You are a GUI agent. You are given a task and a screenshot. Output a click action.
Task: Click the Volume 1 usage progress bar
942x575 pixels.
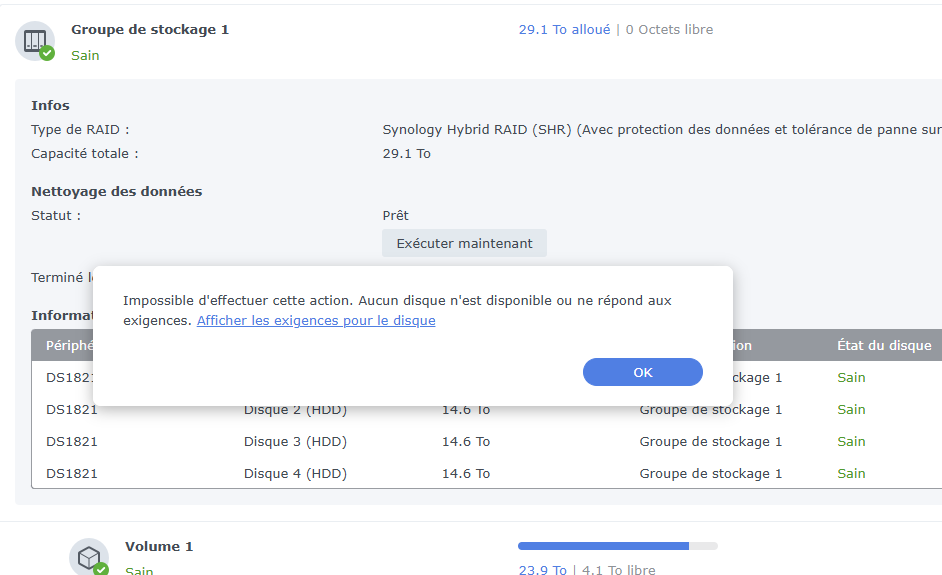[x=617, y=546]
